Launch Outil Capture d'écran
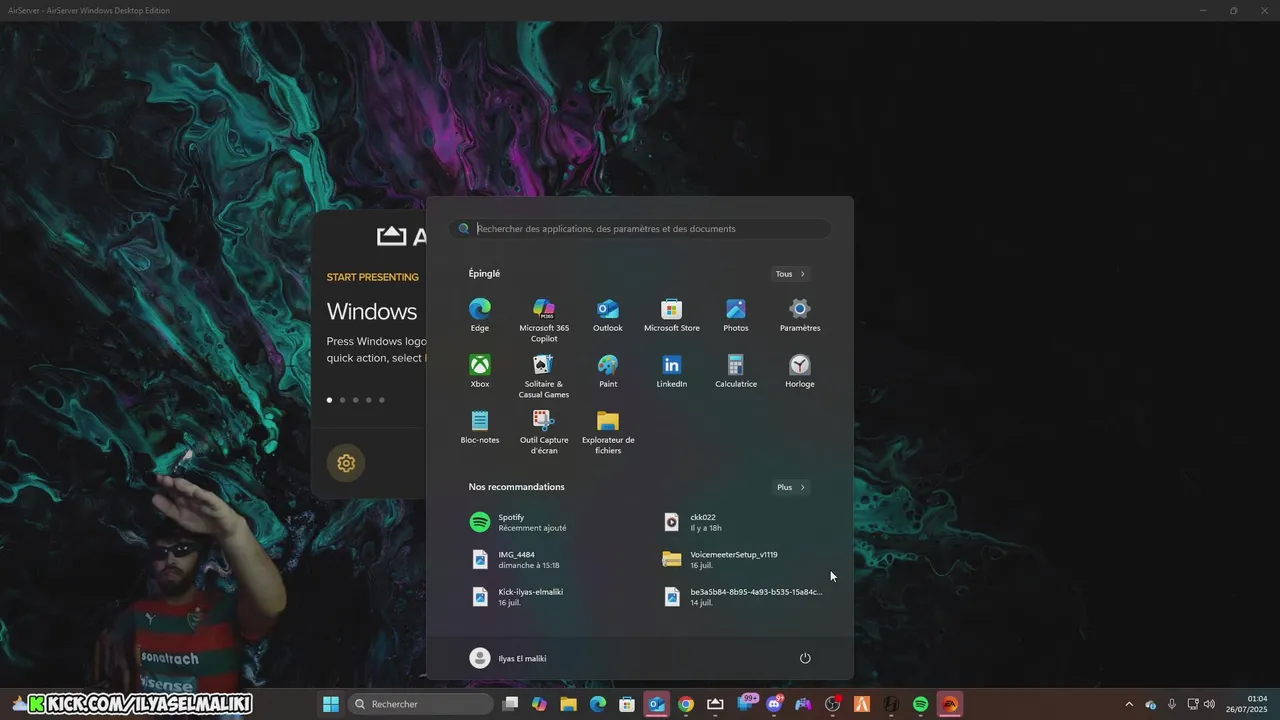Viewport: 1280px width, 720px height. click(544, 432)
